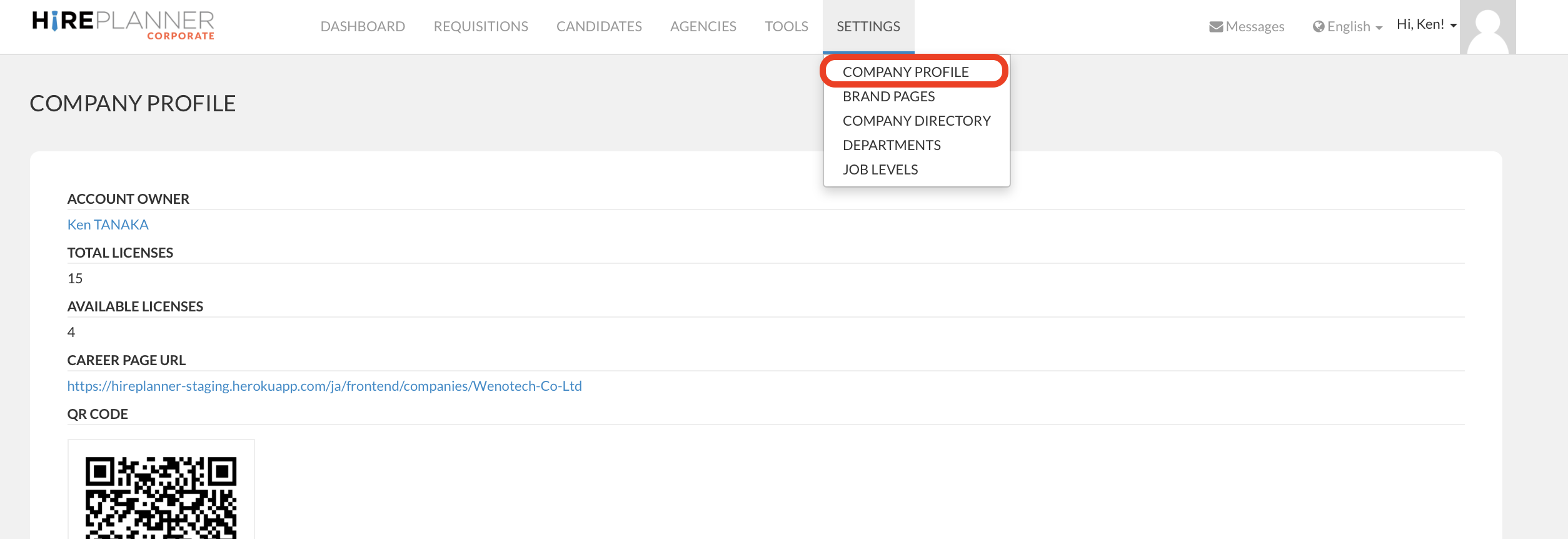
Task: Select Departments from the Settings menu
Action: tap(891, 145)
